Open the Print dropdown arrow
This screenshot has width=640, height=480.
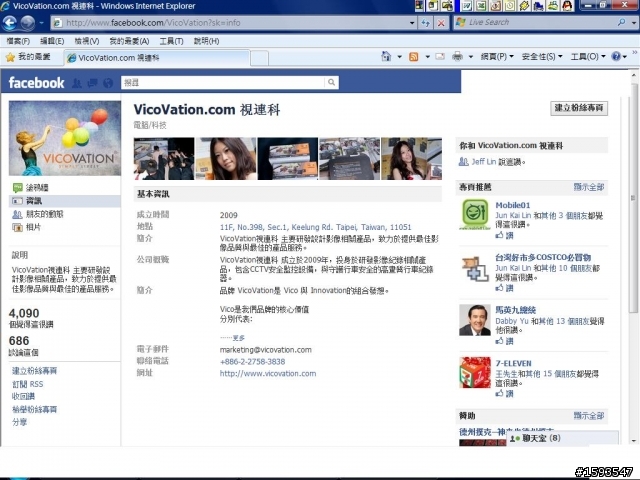click(470, 57)
